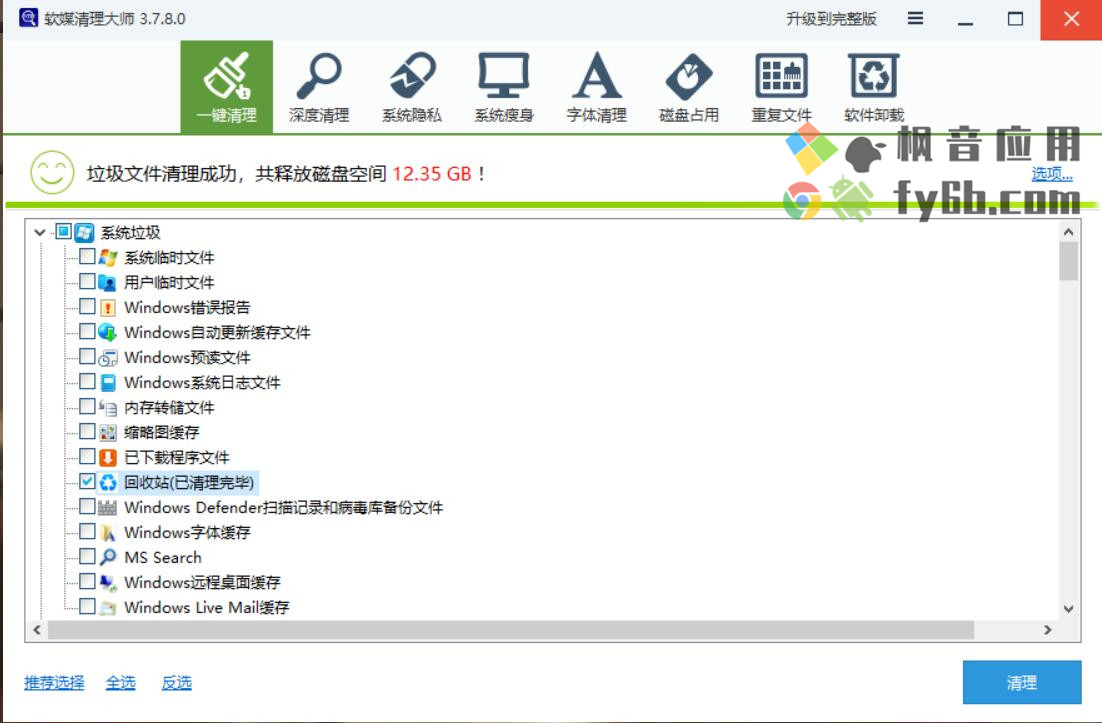
Task: Open the 系统隐私 privacy tab
Action: [x=412, y=87]
